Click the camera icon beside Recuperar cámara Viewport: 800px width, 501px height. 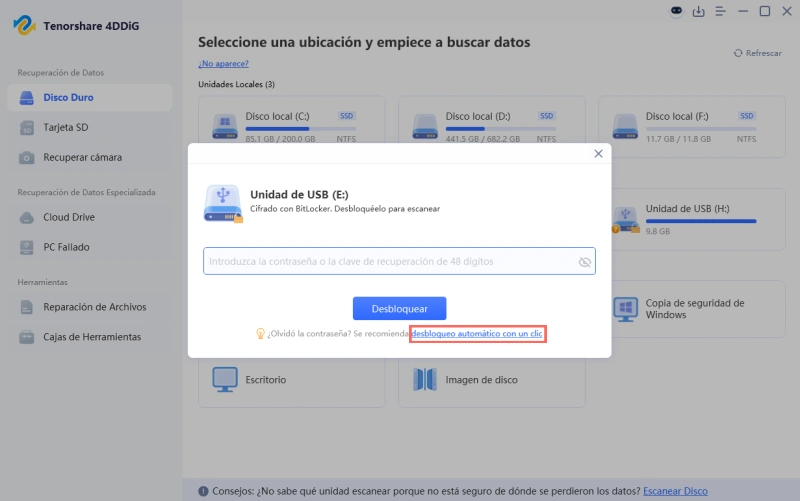[27, 158]
